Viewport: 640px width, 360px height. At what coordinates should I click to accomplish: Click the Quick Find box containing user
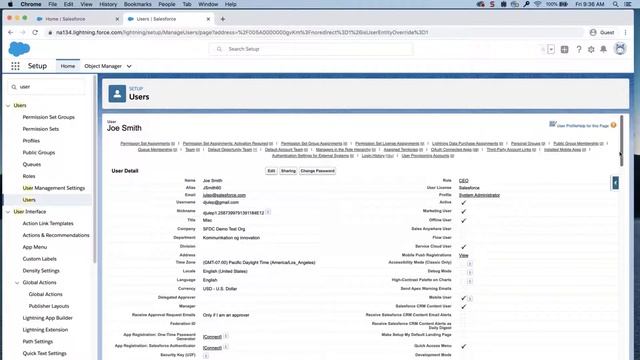[47, 87]
